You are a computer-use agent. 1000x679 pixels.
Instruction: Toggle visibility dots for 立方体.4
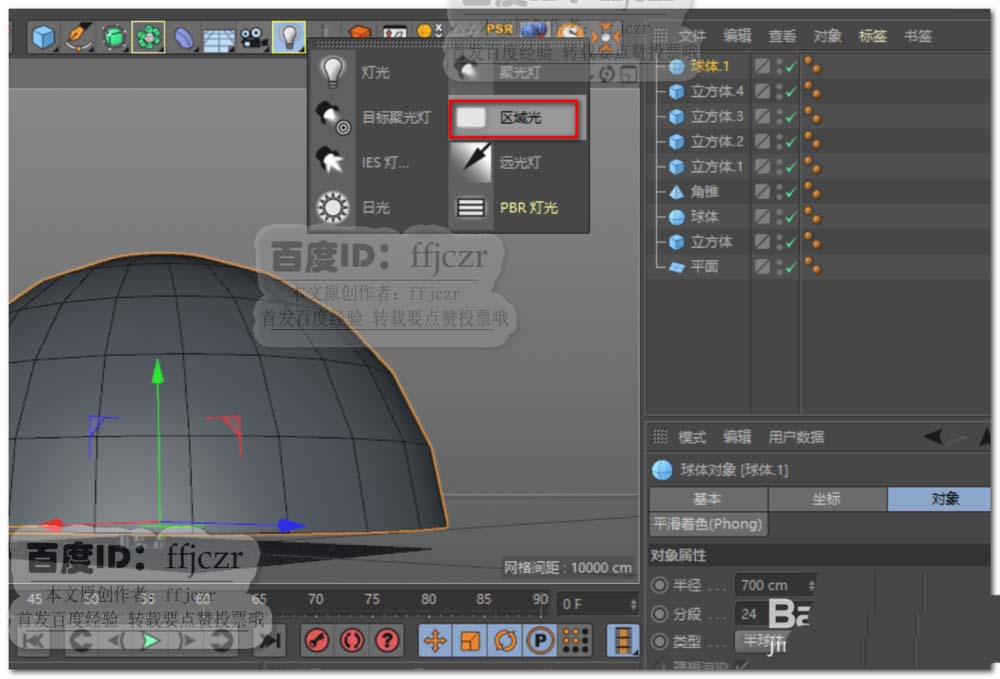[778, 91]
